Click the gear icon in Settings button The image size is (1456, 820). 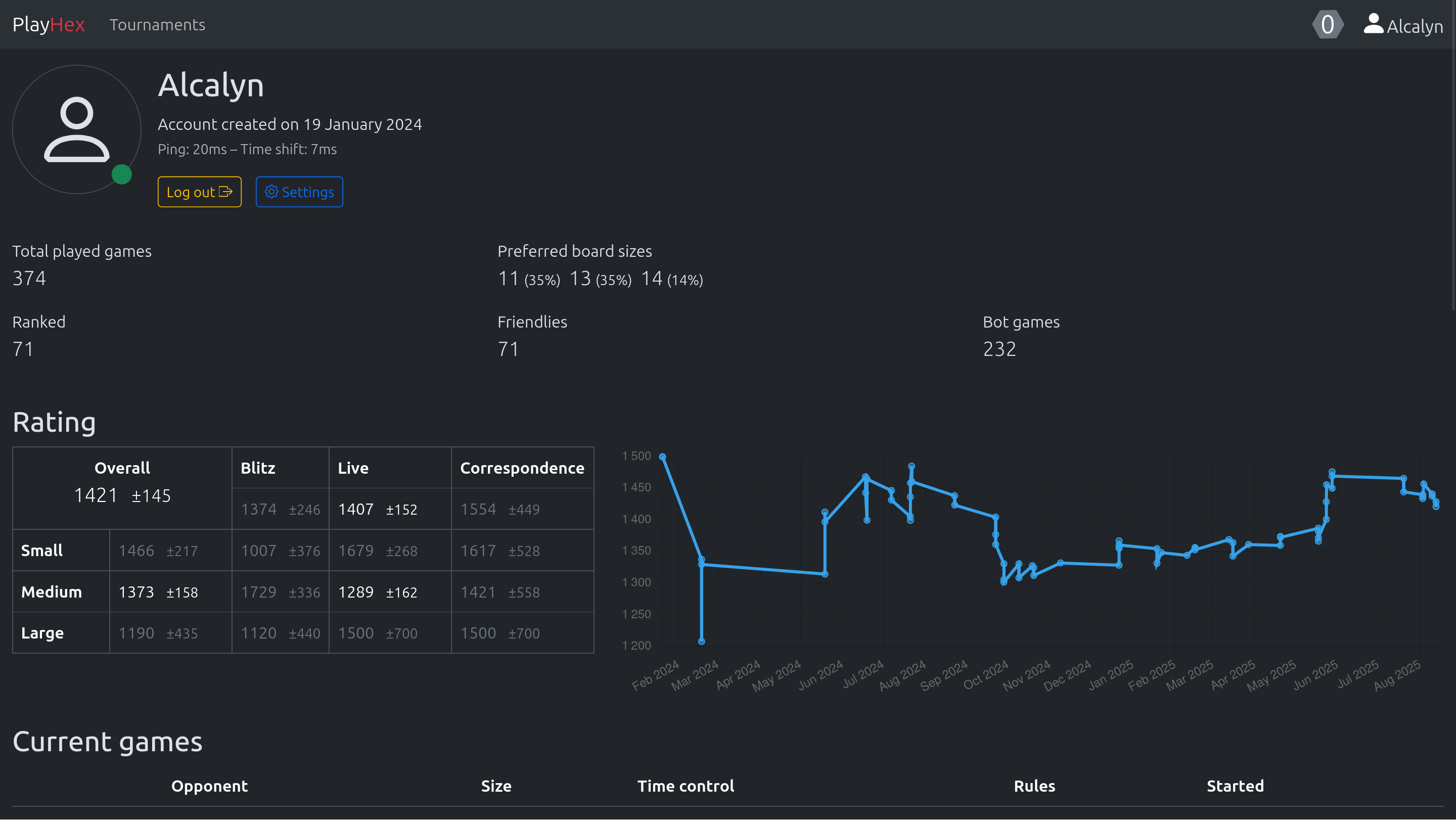coord(271,192)
